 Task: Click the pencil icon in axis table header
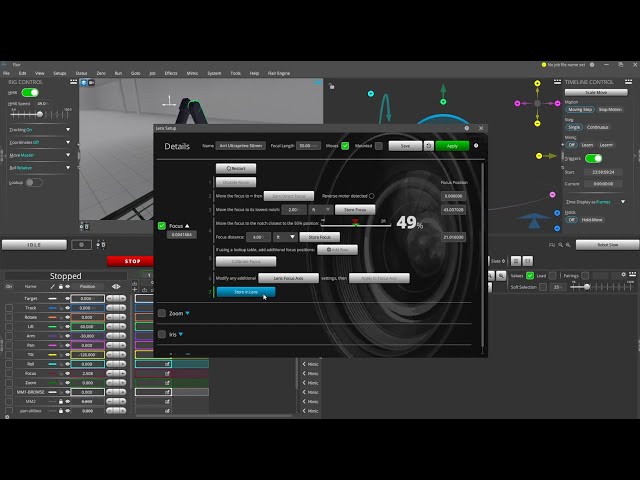[x=52, y=287]
